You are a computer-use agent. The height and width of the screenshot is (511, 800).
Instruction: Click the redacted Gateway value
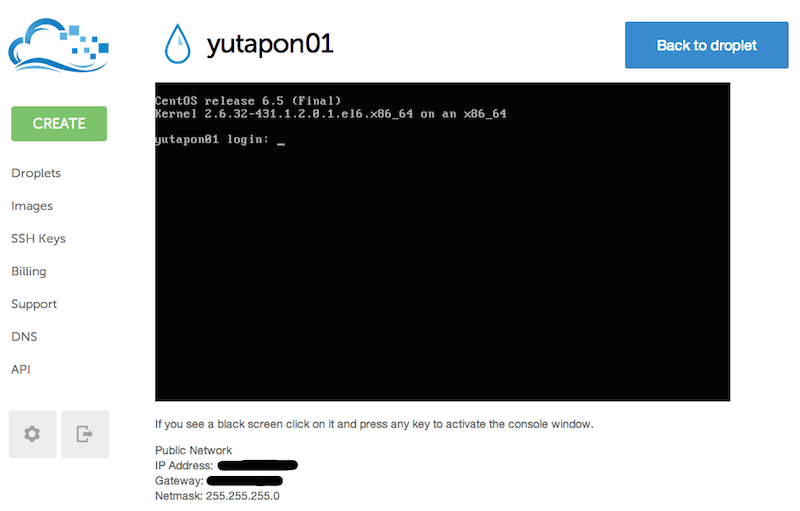click(245, 480)
